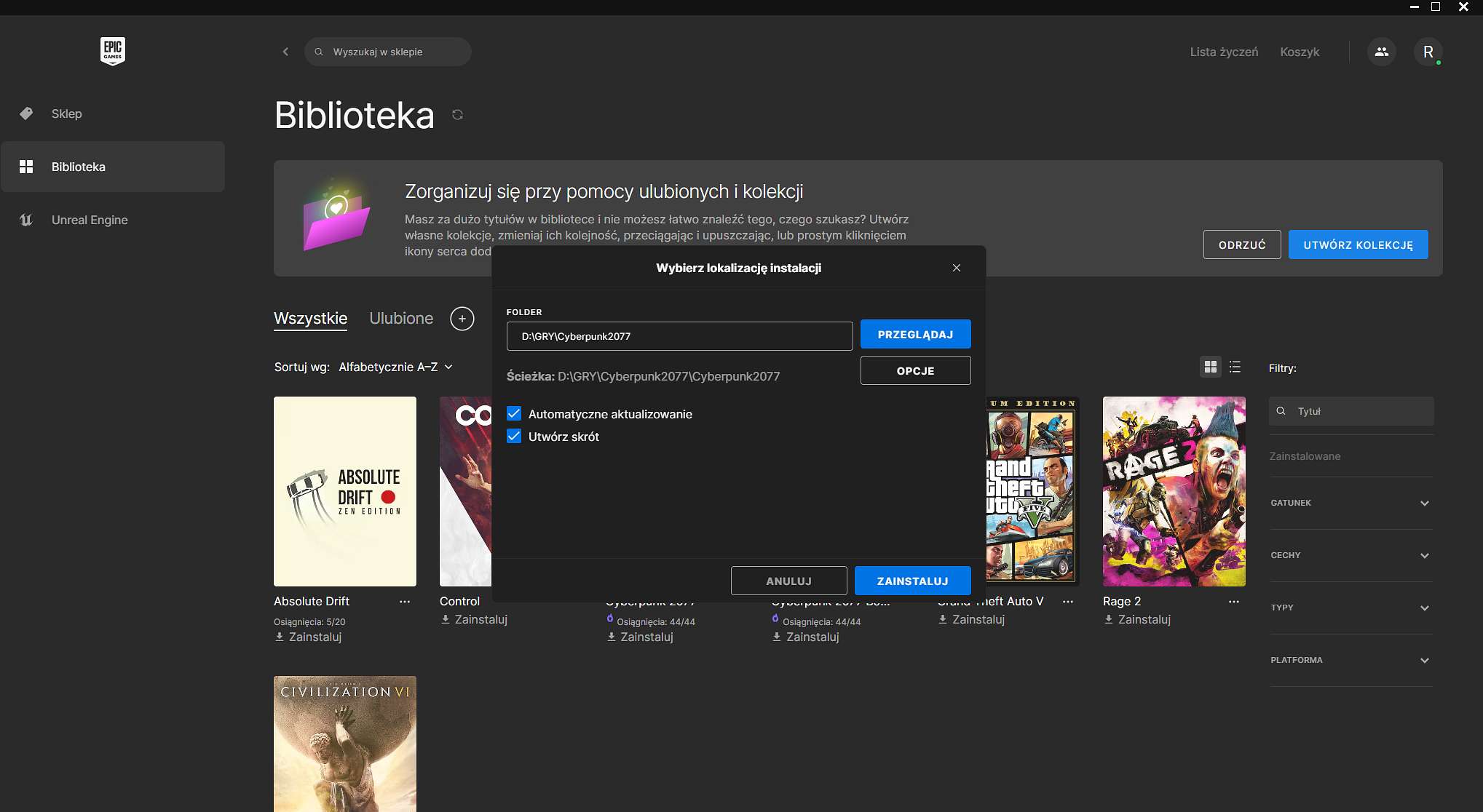Open Rage 2 options menu dots
The image size is (1483, 812).
coord(1234,602)
